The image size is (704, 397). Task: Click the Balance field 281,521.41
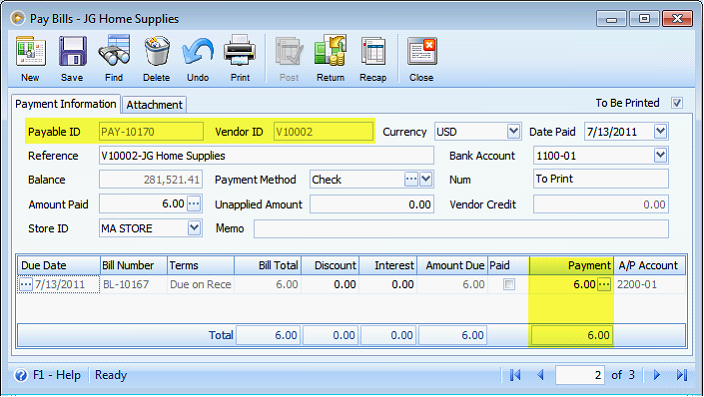click(x=151, y=180)
